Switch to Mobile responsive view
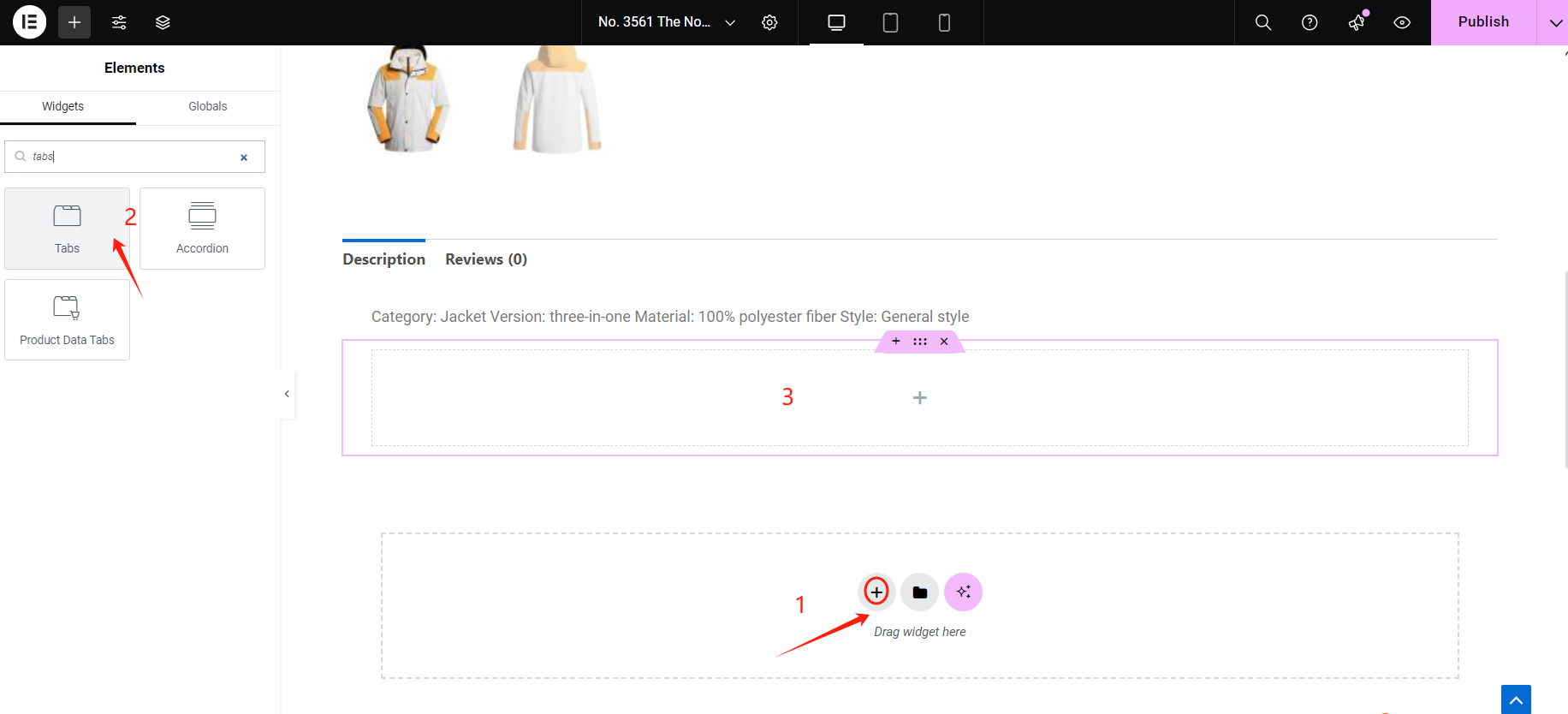This screenshot has height=714, width=1568. click(x=944, y=22)
